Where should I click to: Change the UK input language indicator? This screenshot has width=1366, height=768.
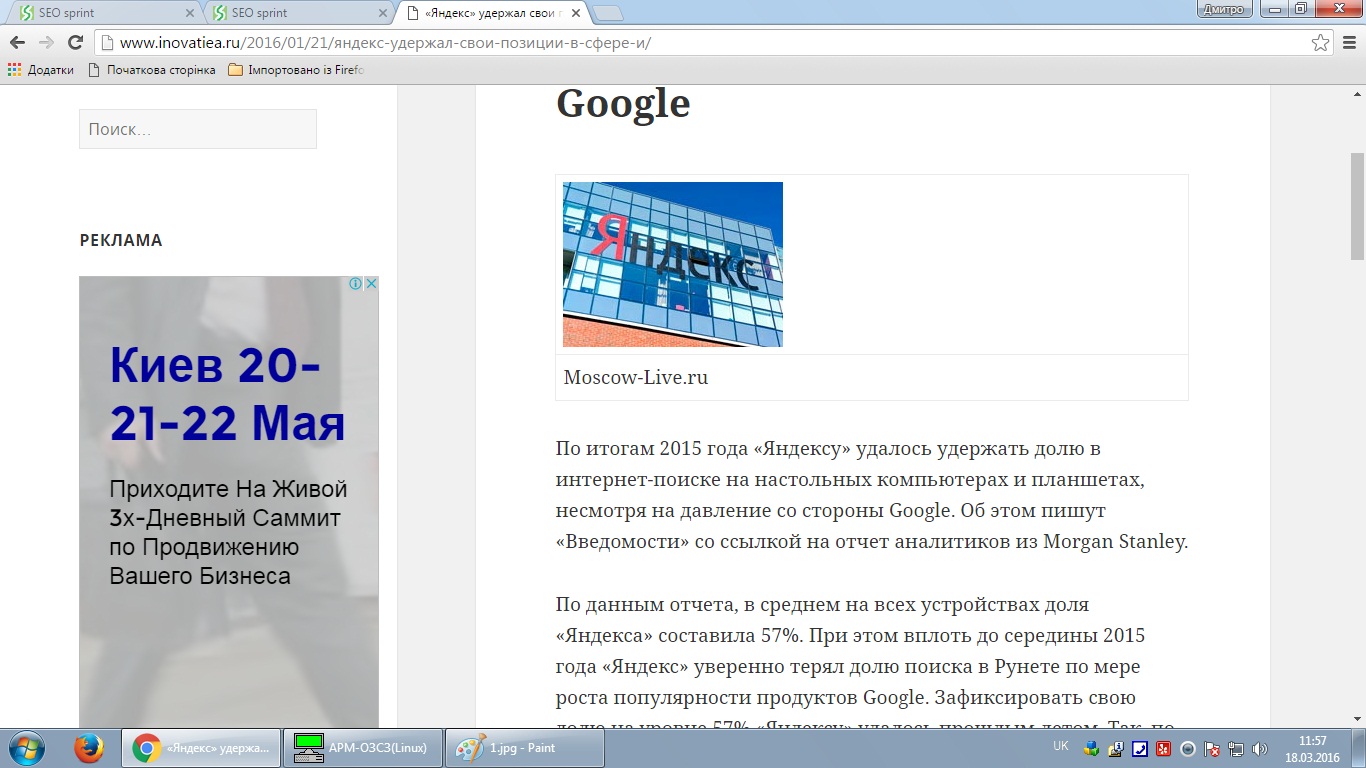(1061, 746)
